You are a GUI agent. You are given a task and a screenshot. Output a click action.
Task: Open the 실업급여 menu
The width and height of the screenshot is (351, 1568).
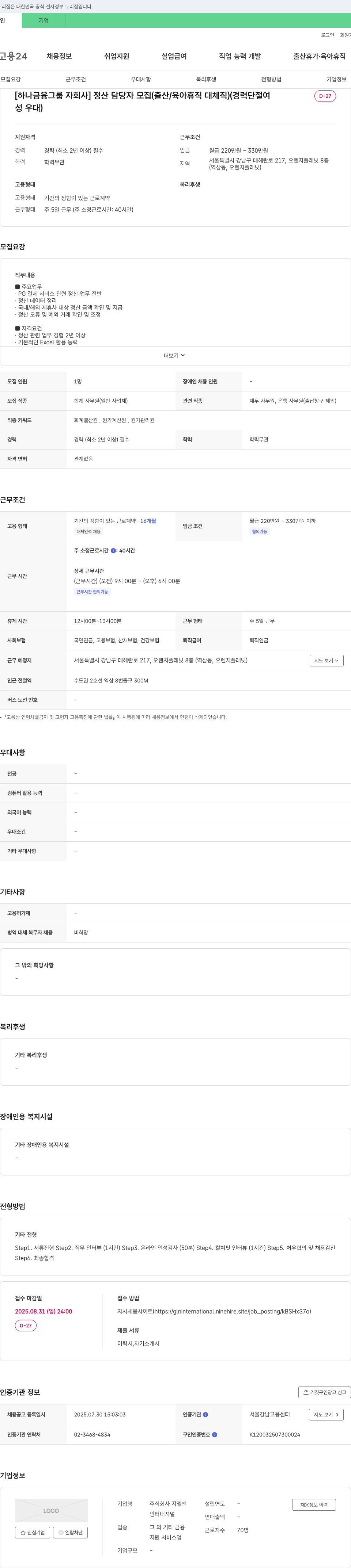pyautogui.click(x=174, y=56)
